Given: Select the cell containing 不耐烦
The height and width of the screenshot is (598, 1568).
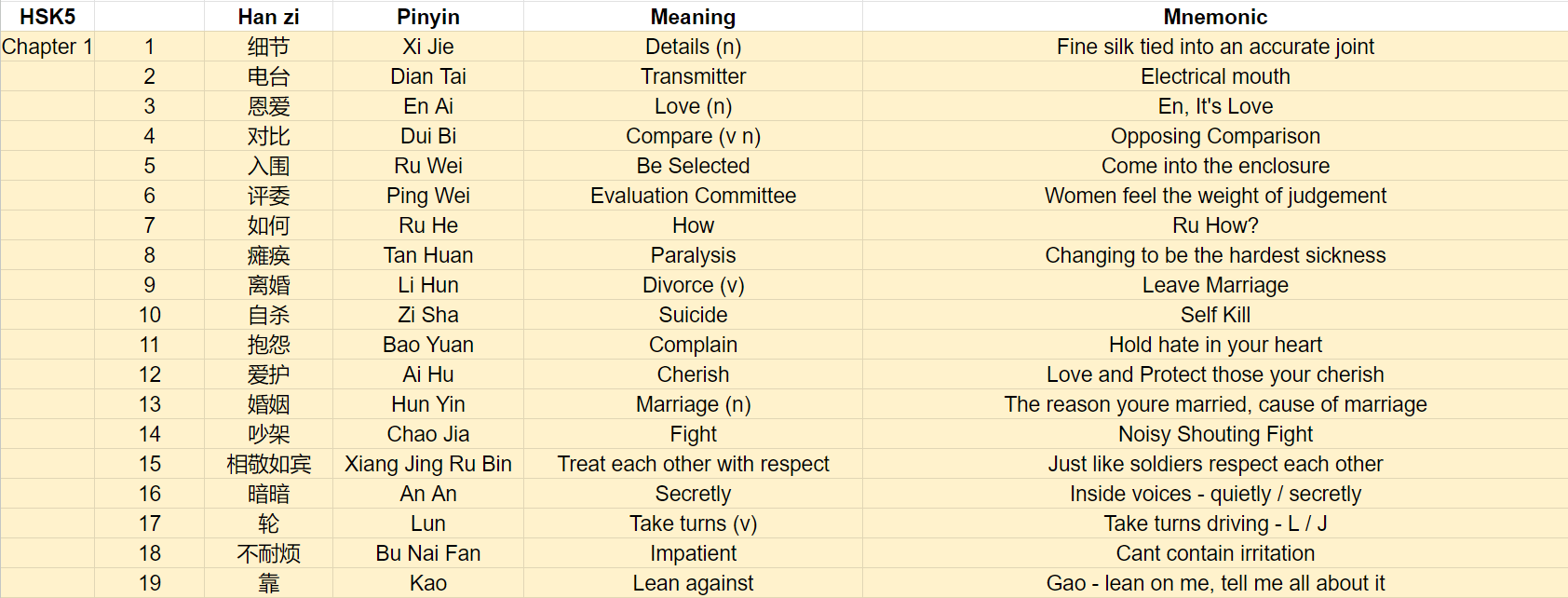Looking at the screenshot, I should click(x=268, y=553).
